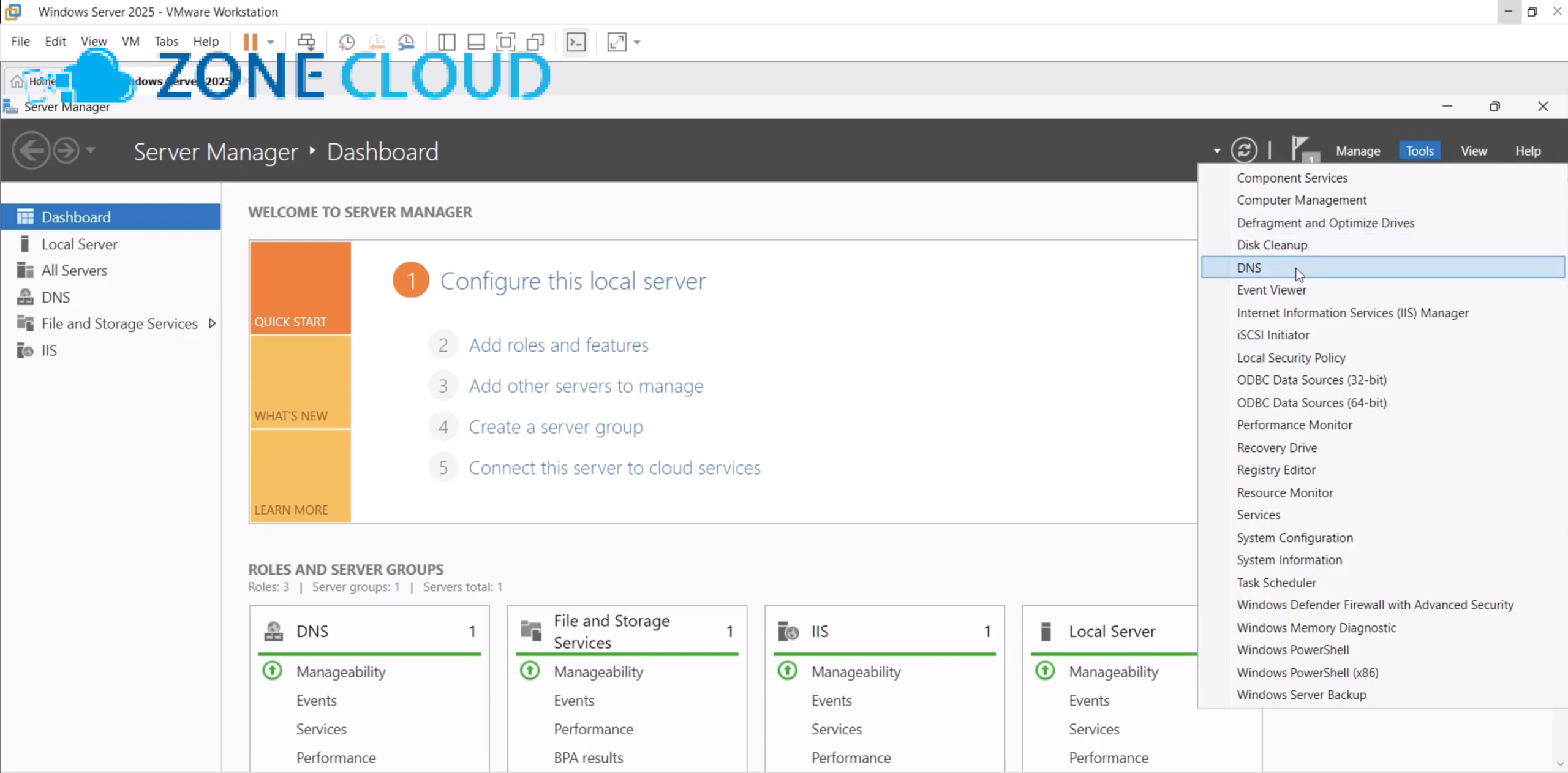This screenshot has width=1568, height=773.
Task: Open the VM menu
Action: [130, 41]
